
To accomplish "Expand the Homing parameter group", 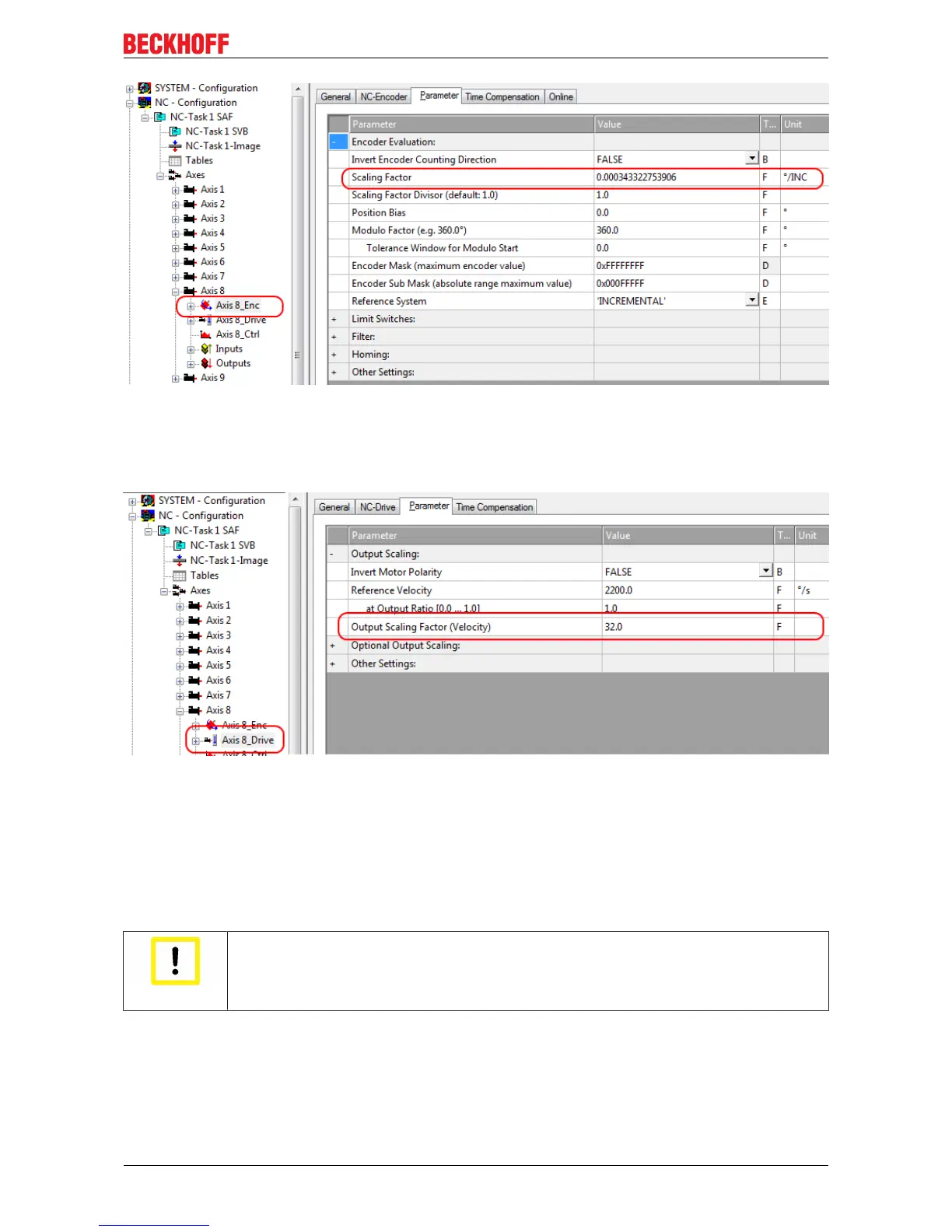I will click(x=334, y=355).
